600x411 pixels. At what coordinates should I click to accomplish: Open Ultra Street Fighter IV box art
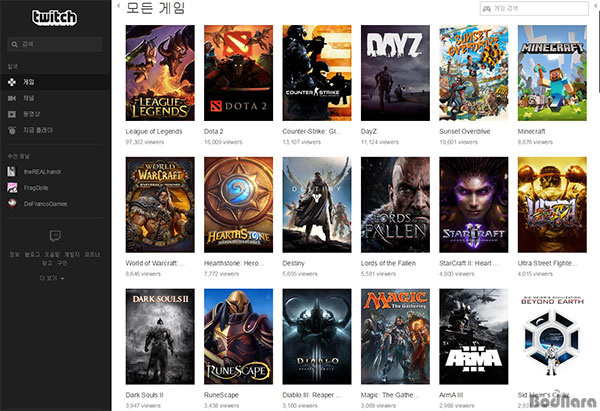pyautogui.click(x=552, y=204)
